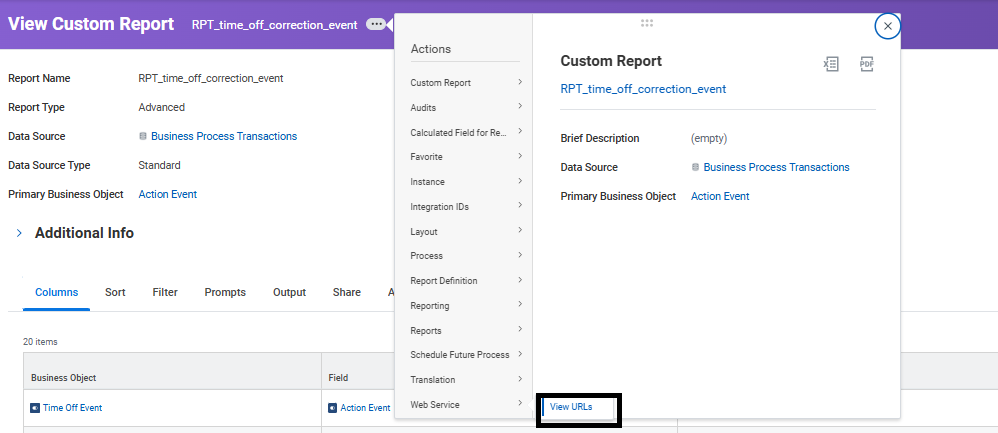
Task: Click database icon beside popup Data Source
Action: click(695, 167)
